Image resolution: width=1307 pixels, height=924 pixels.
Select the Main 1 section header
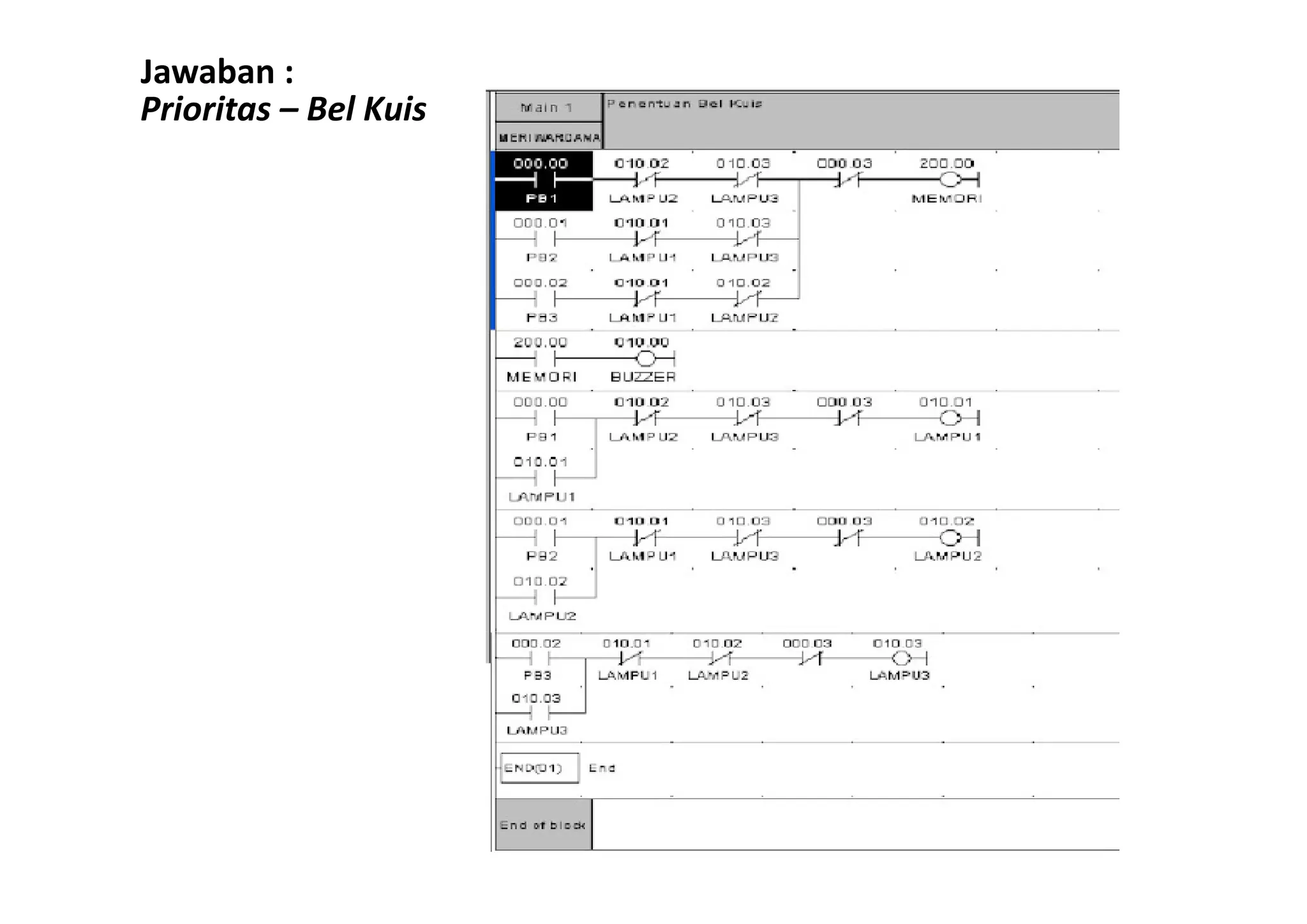click(x=548, y=108)
